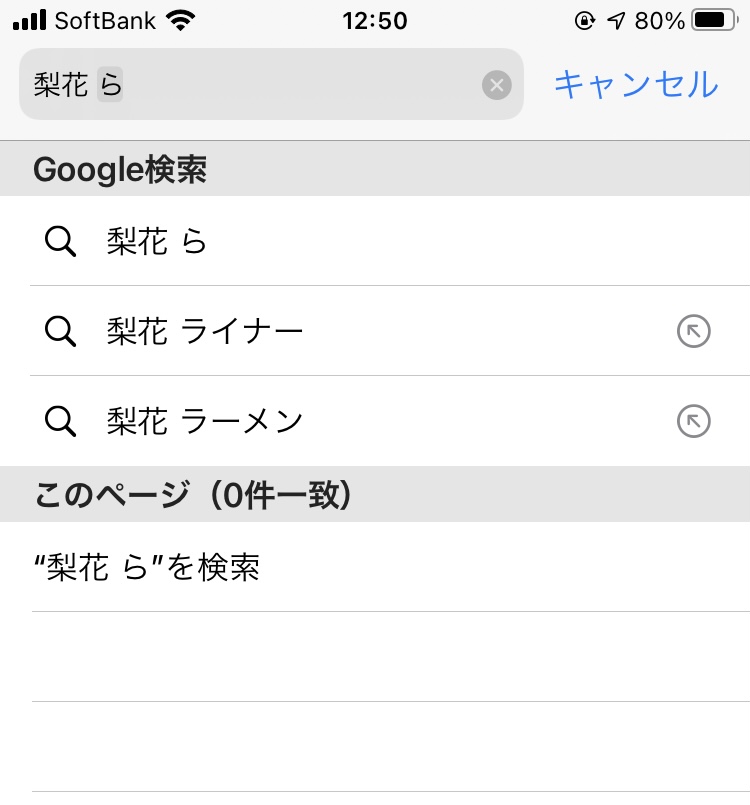Tap the cellular signal bars icon
Screen dimensions: 750x805
click(30, 20)
